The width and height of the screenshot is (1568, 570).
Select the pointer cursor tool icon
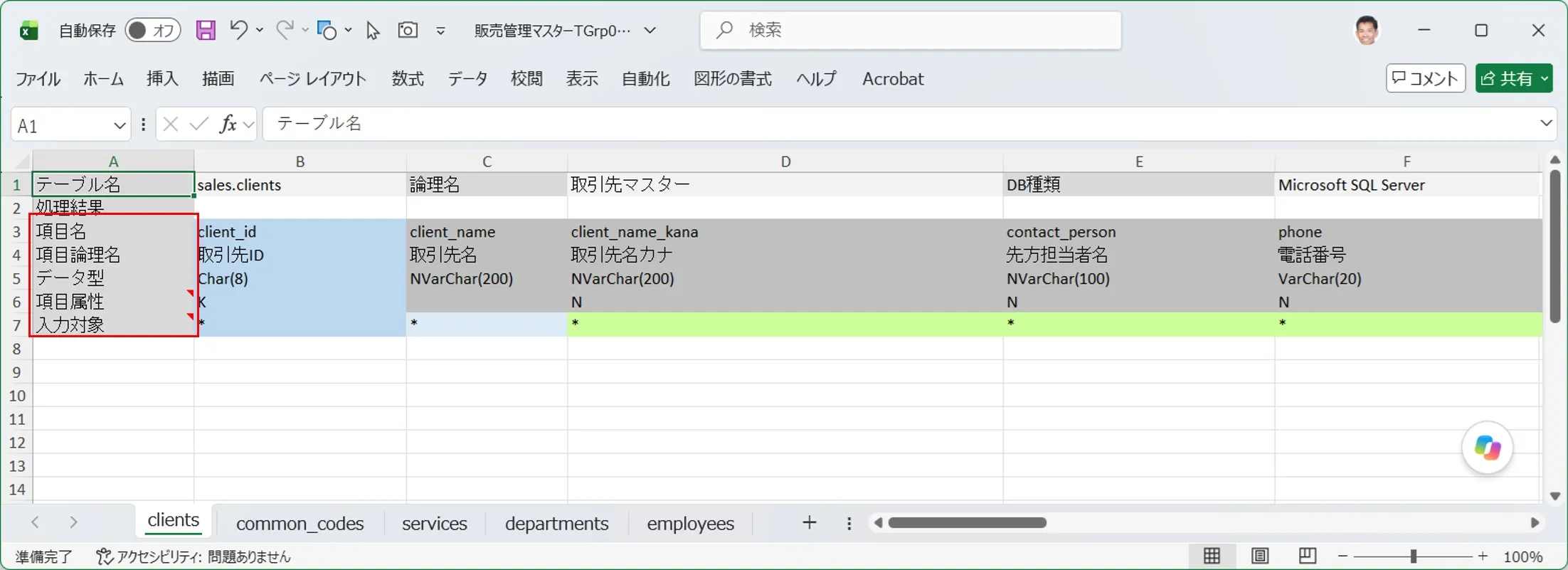click(372, 30)
